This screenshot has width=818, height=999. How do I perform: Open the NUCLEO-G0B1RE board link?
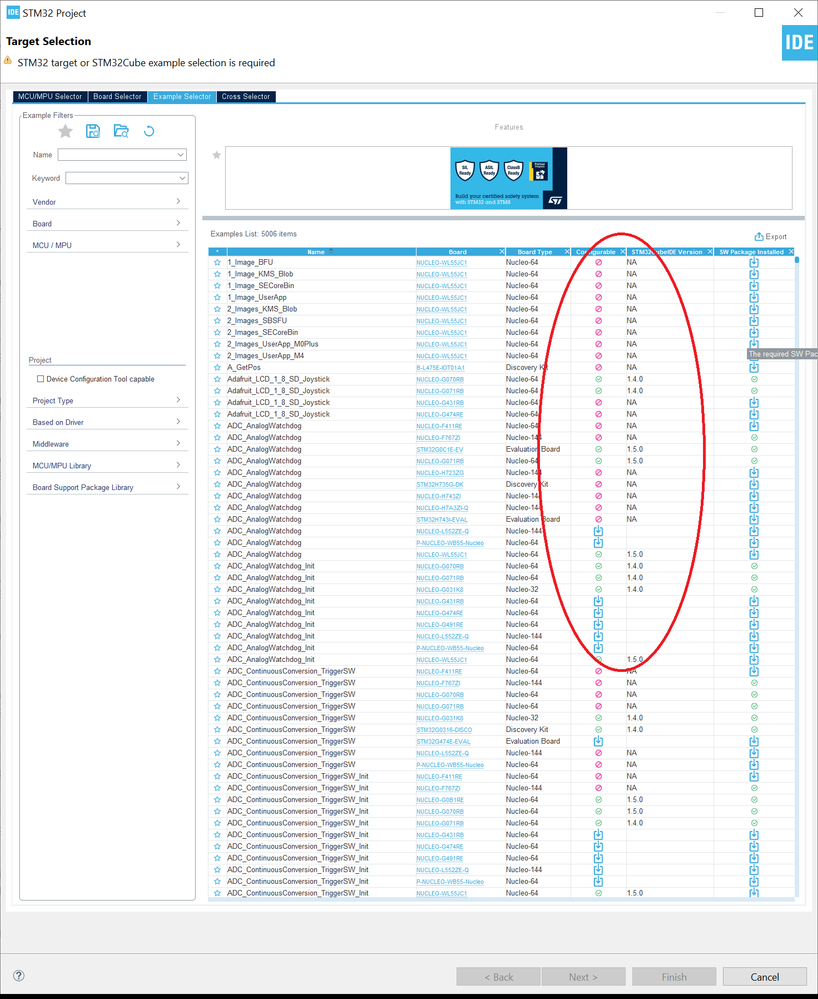tap(440, 800)
